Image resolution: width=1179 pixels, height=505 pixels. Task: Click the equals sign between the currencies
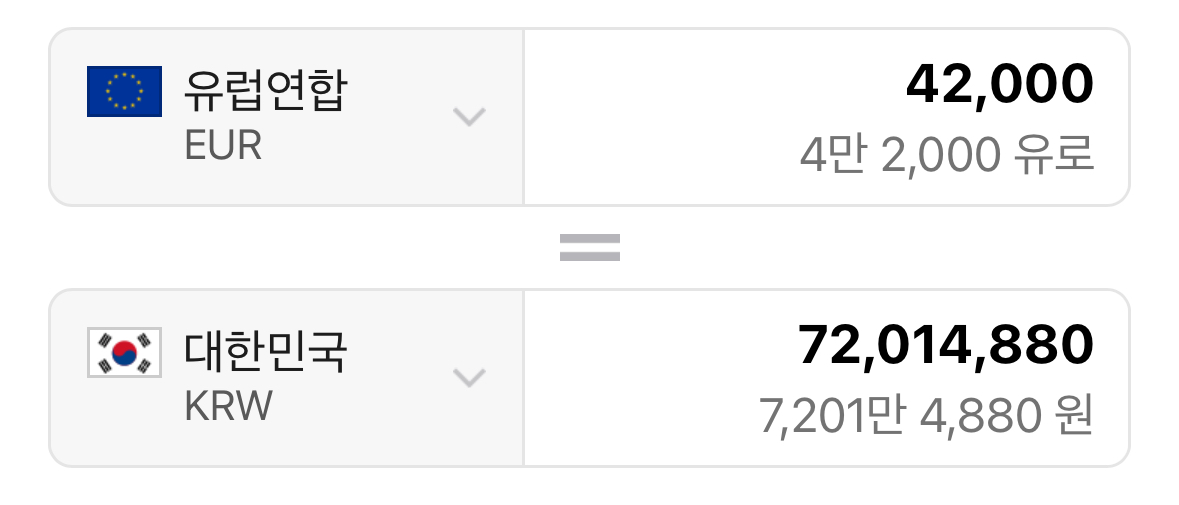(x=590, y=247)
